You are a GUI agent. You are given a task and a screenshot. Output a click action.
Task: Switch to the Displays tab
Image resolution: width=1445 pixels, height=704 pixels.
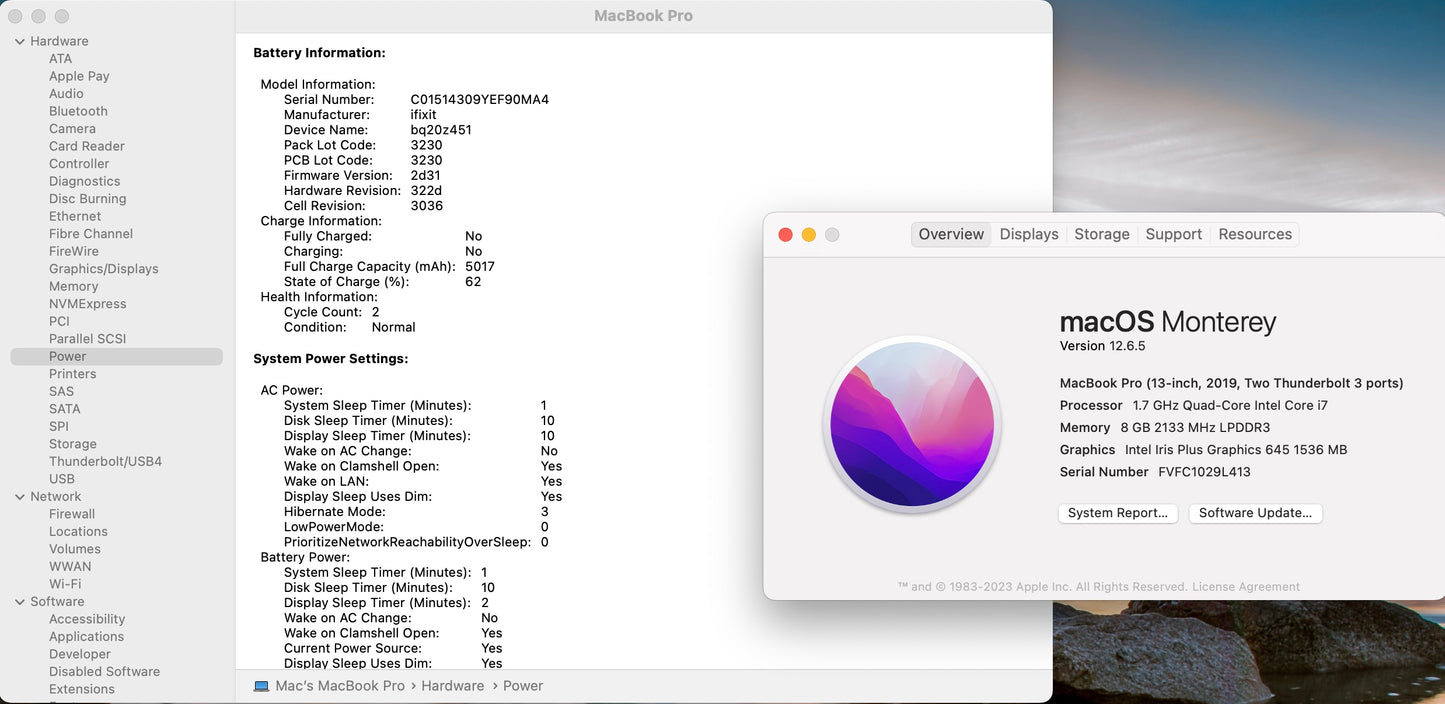1028,234
